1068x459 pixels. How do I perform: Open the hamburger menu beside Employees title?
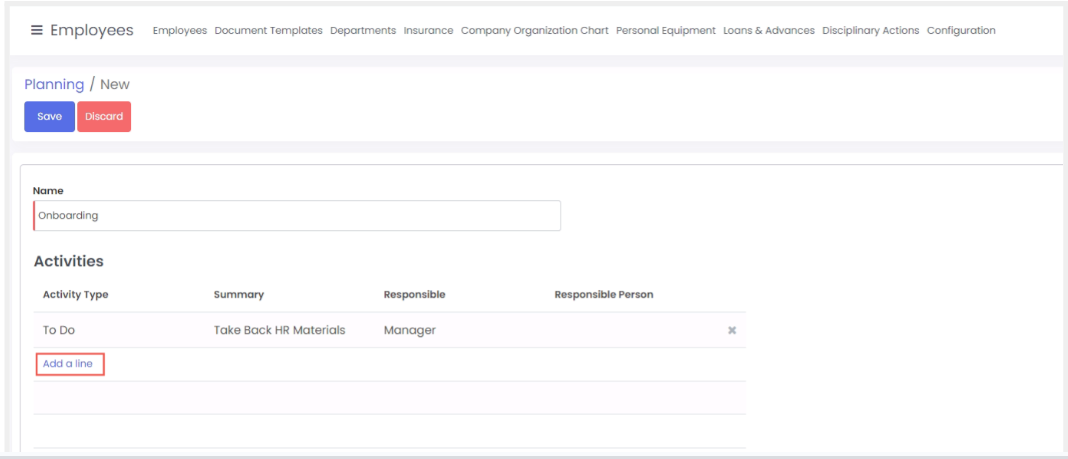[37, 30]
